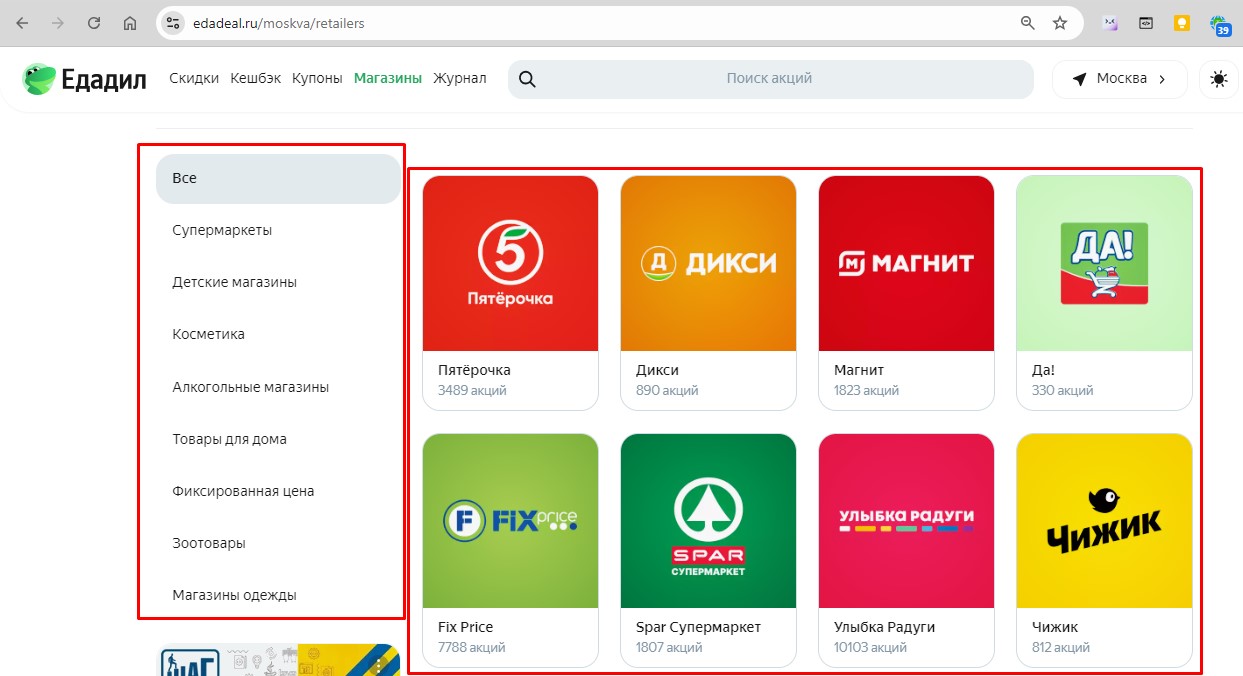Open the yellow lightbulb extension icon
Image resolution: width=1243 pixels, height=676 pixels.
pyautogui.click(x=1182, y=23)
